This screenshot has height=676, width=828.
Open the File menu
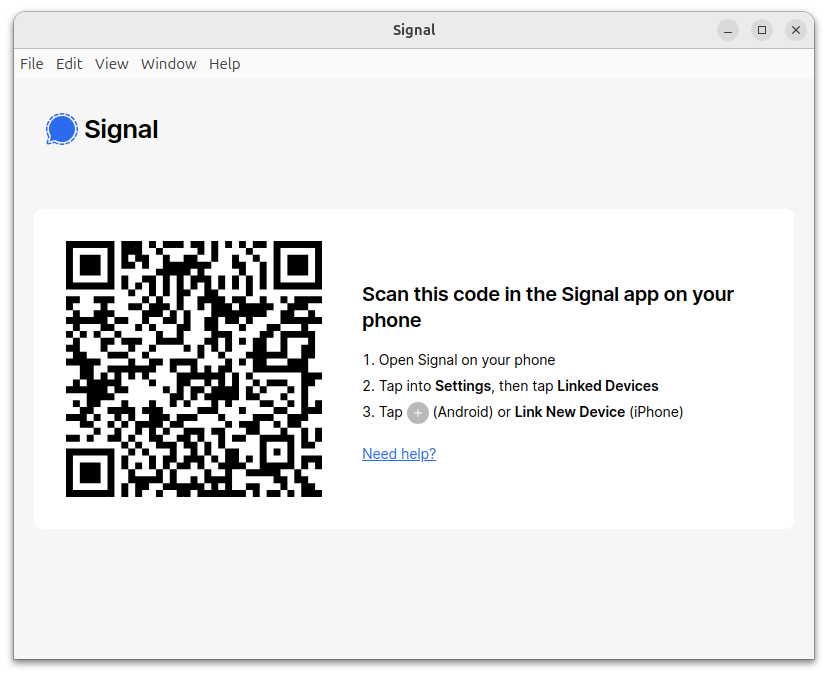tap(32, 64)
